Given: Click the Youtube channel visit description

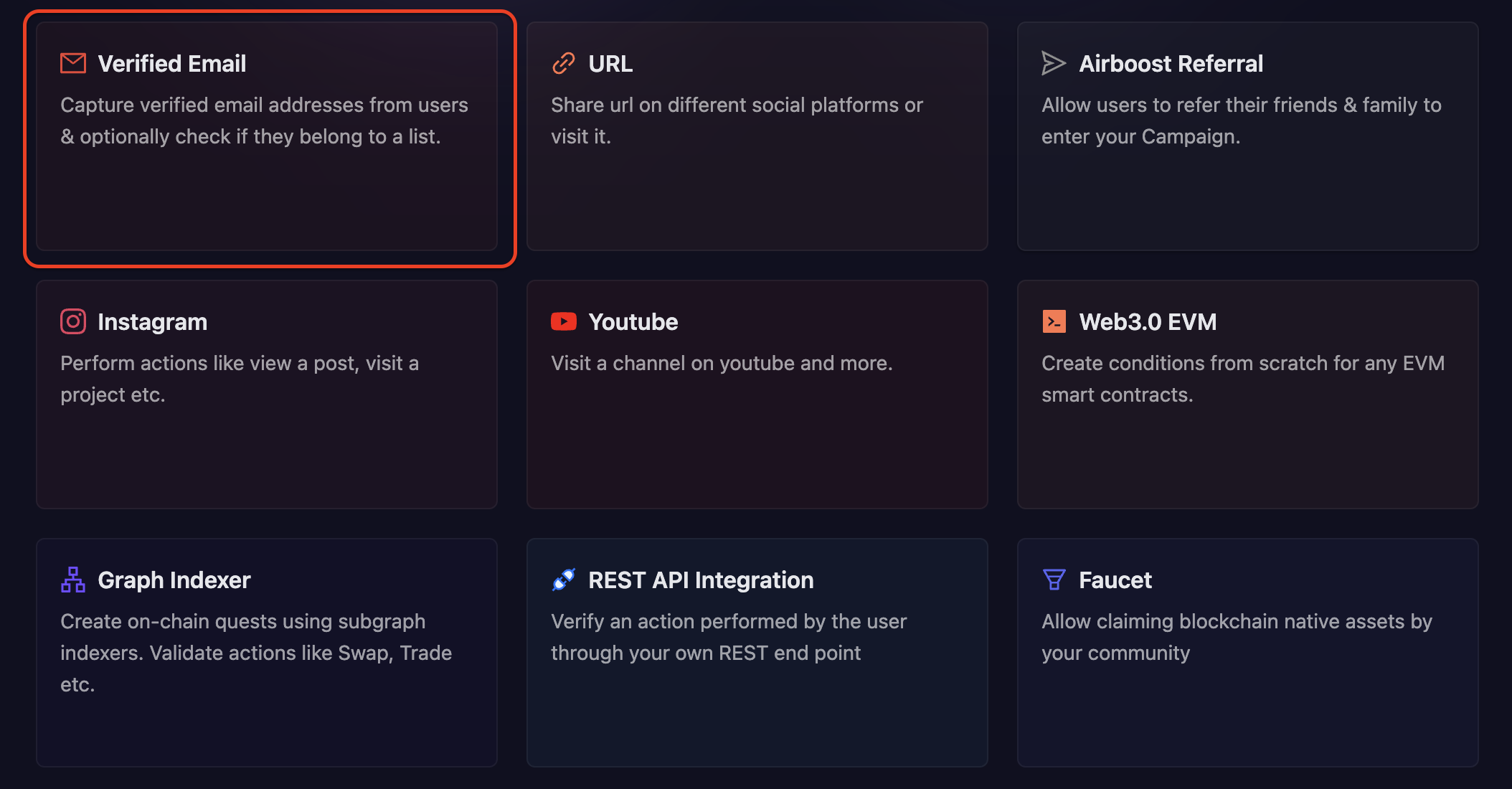Looking at the screenshot, I should (721, 364).
